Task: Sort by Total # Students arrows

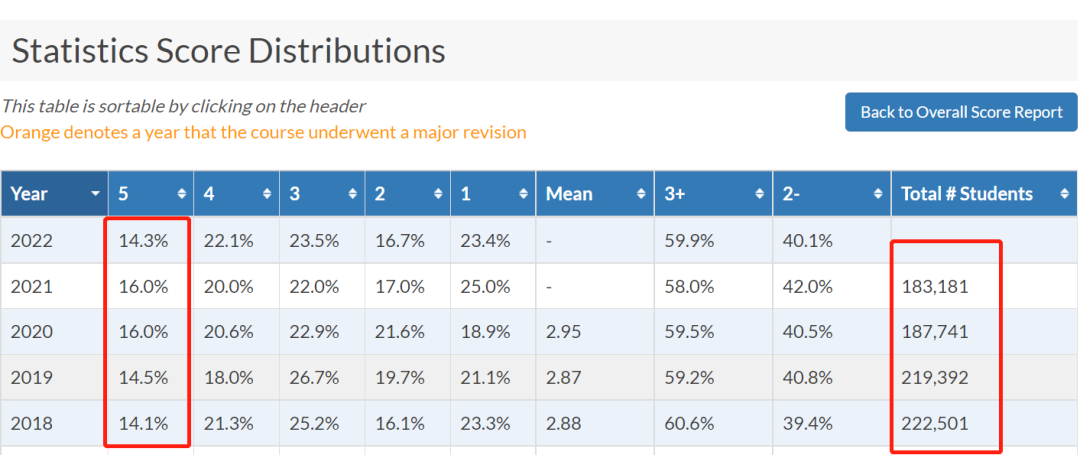Action: [x=1065, y=195]
